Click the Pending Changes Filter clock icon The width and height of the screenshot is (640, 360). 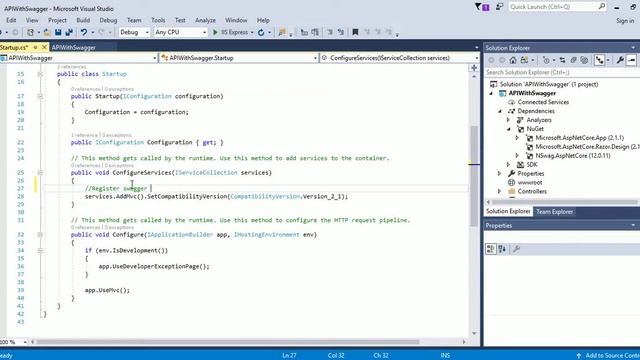click(x=546, y=60)
